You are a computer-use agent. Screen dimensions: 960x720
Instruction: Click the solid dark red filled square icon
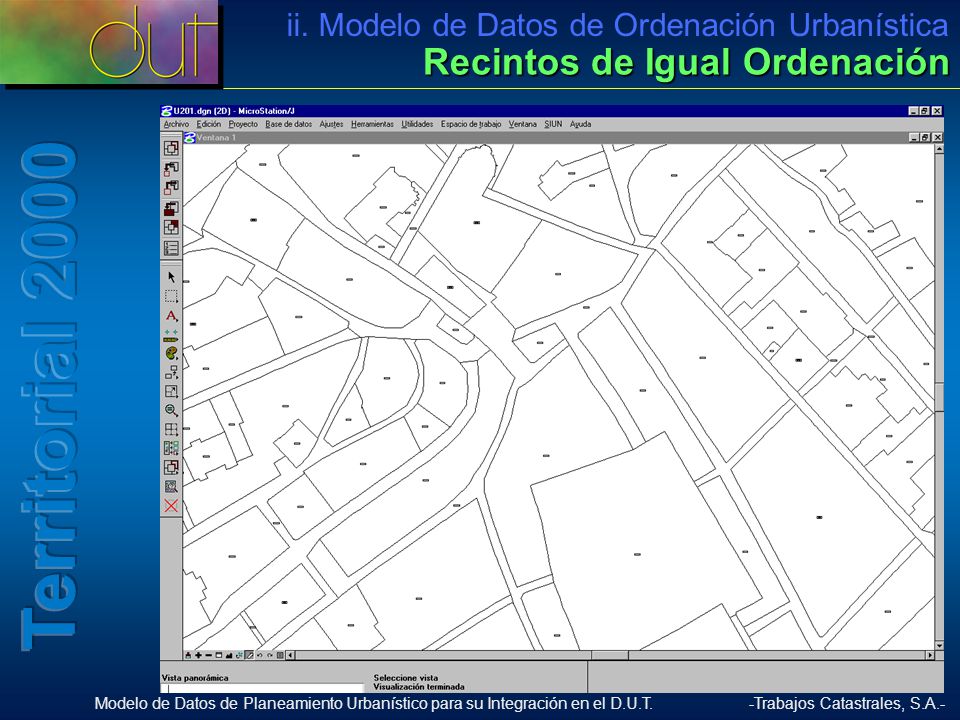coord(171,208)
